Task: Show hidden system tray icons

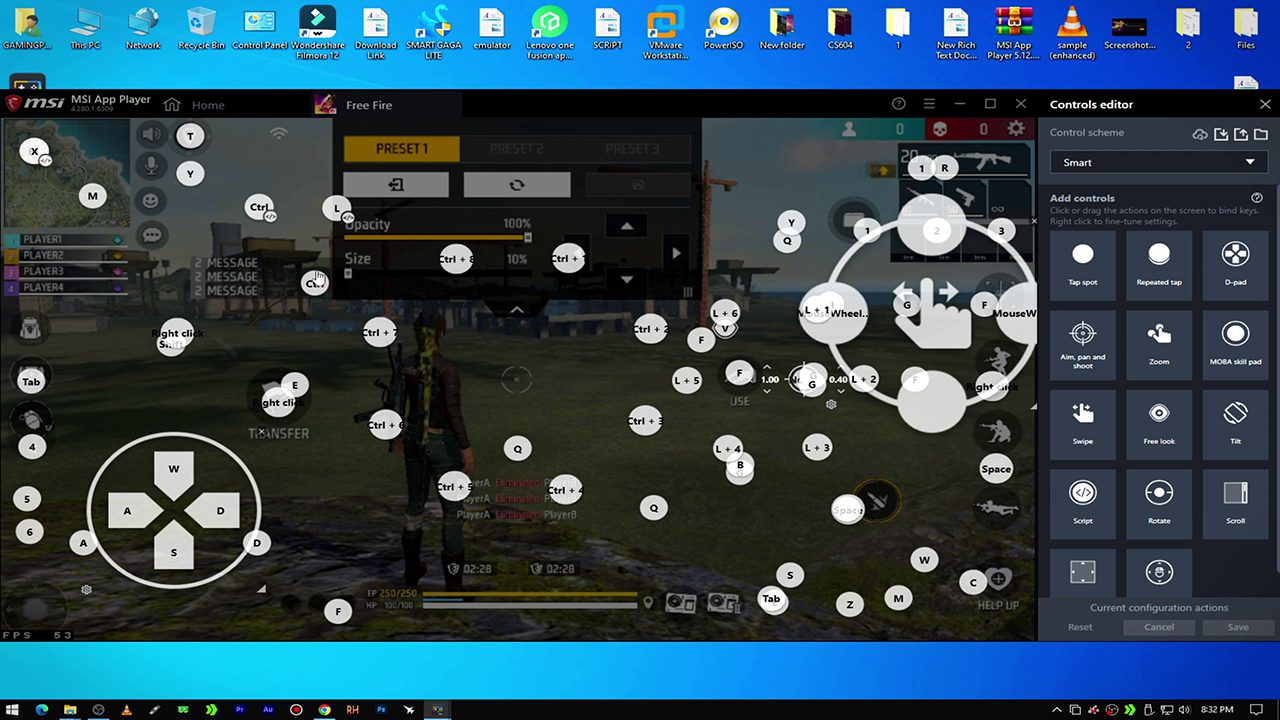Action: click(1057, 709)
